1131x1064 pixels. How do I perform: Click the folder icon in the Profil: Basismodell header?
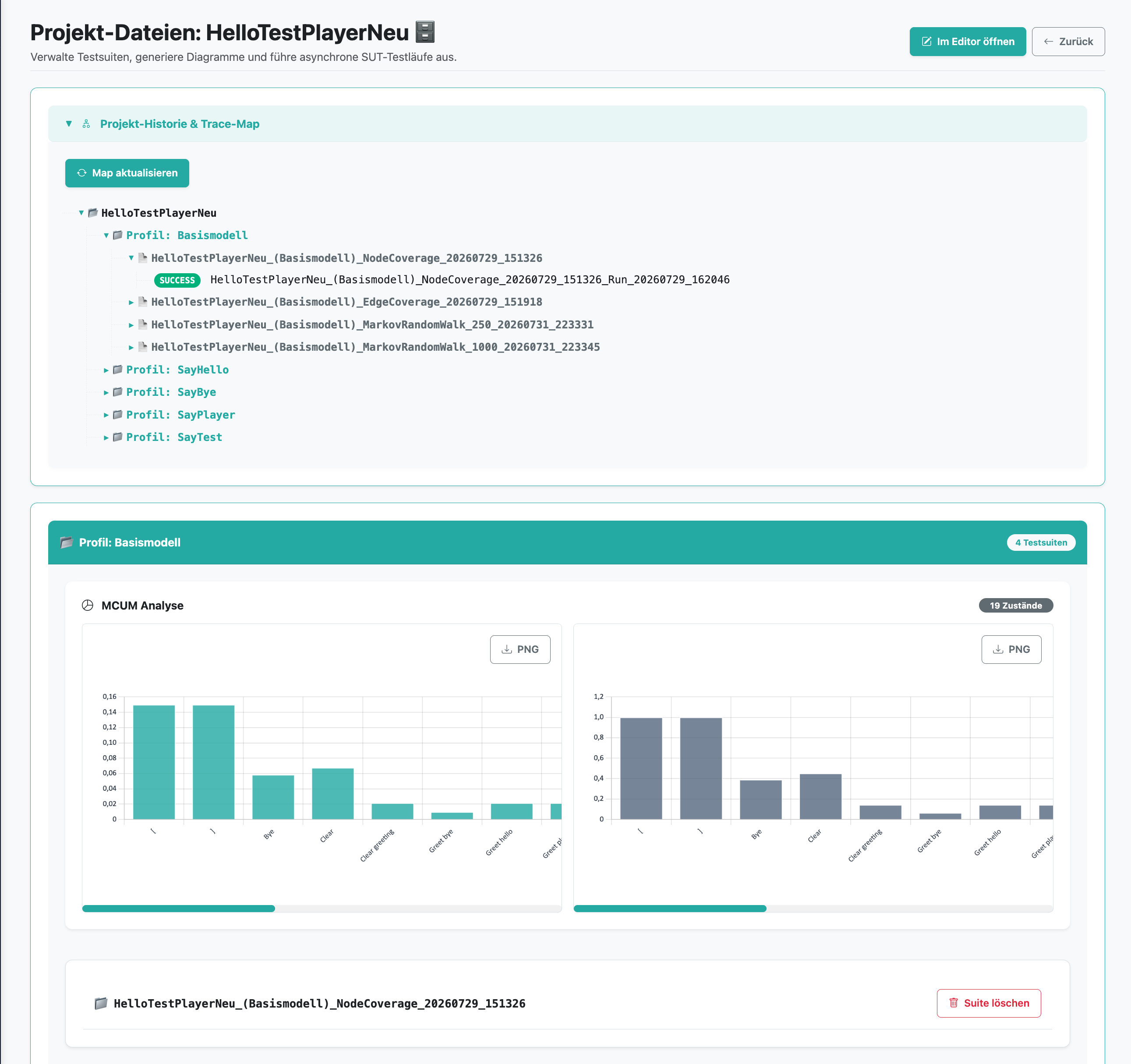67,543
